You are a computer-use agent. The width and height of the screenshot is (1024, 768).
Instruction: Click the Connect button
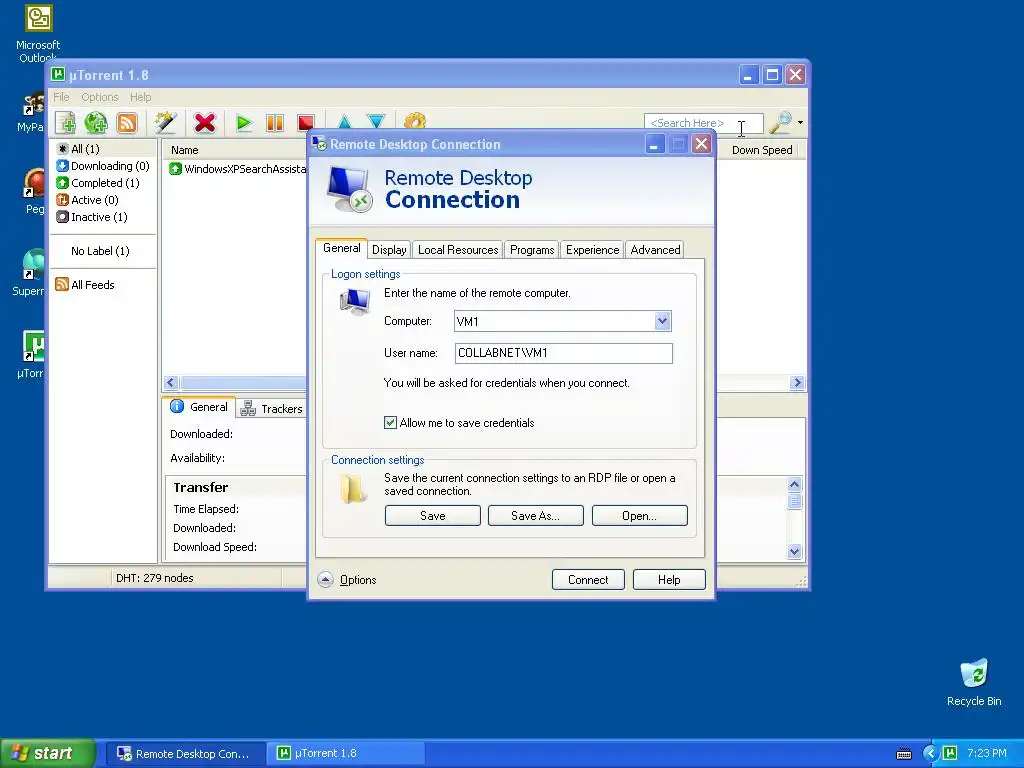click(x=588, y=579)
